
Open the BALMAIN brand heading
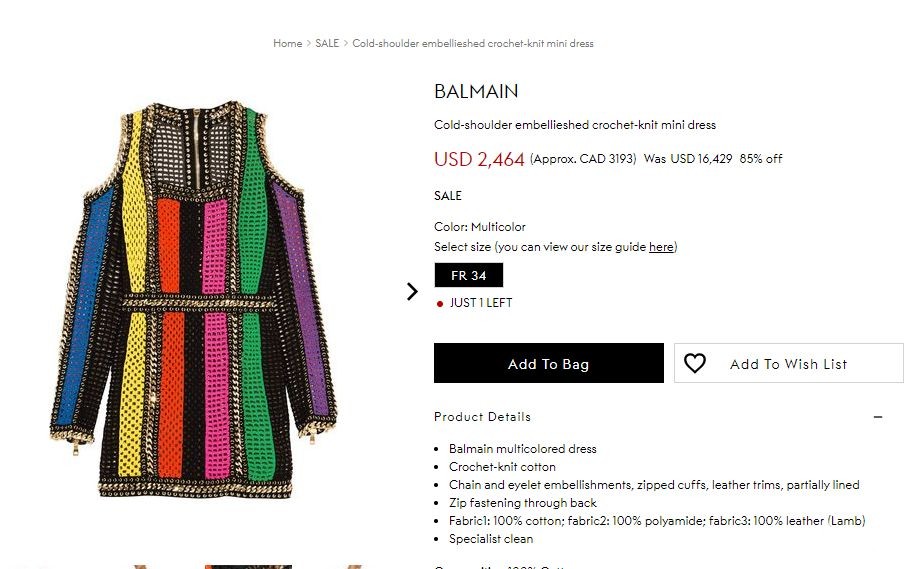tap(476, 91)
